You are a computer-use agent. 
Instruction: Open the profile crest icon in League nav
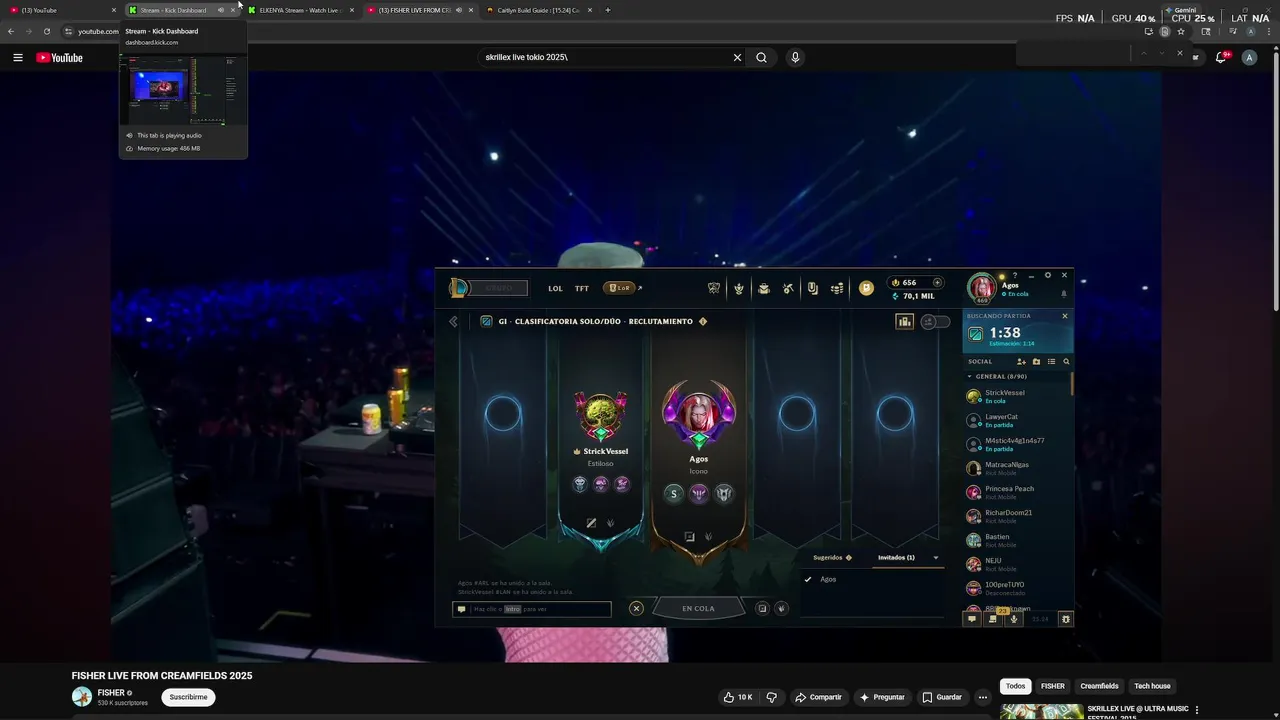click(x=739, y=288)
